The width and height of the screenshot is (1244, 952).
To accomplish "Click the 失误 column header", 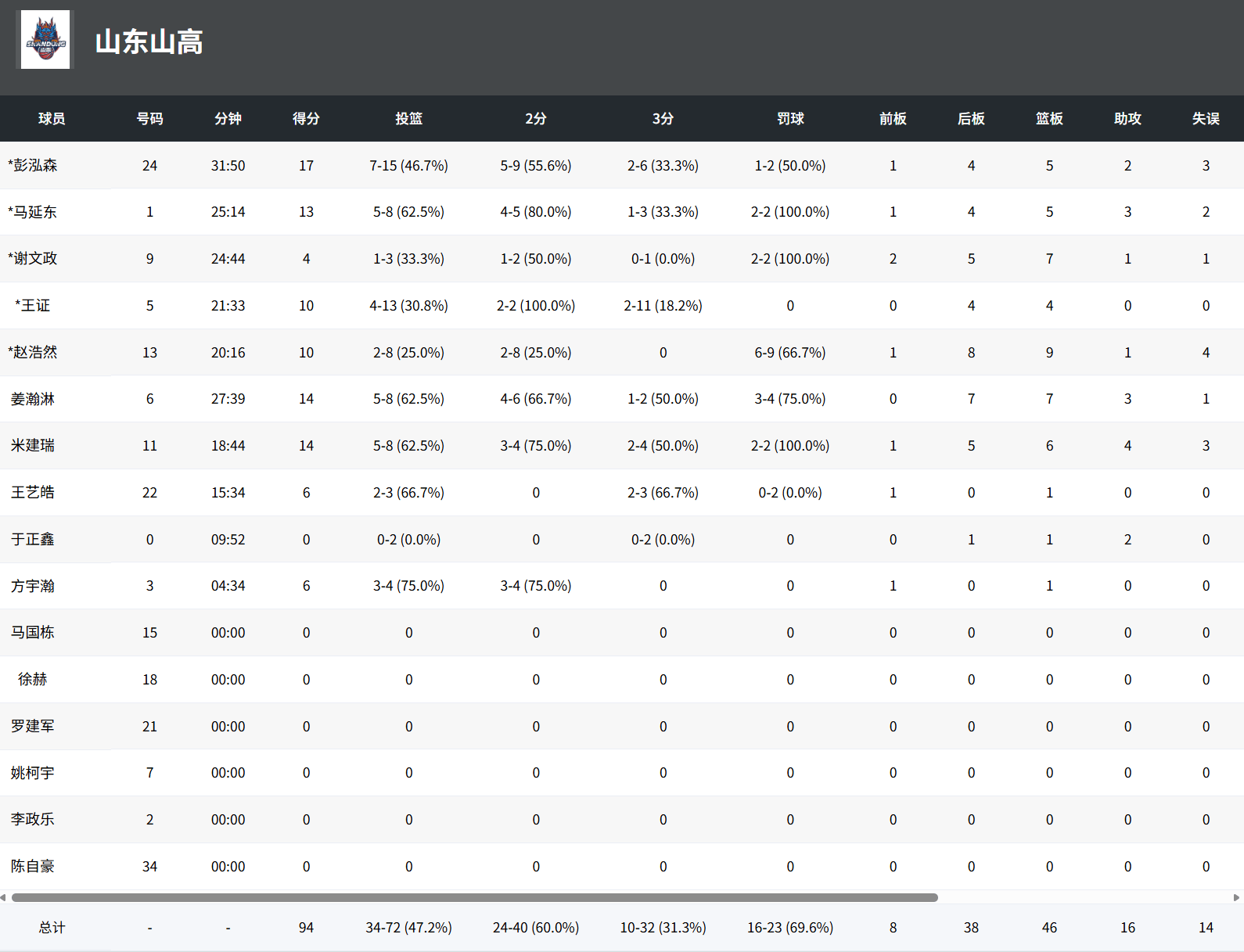I will coord(1206,119).
